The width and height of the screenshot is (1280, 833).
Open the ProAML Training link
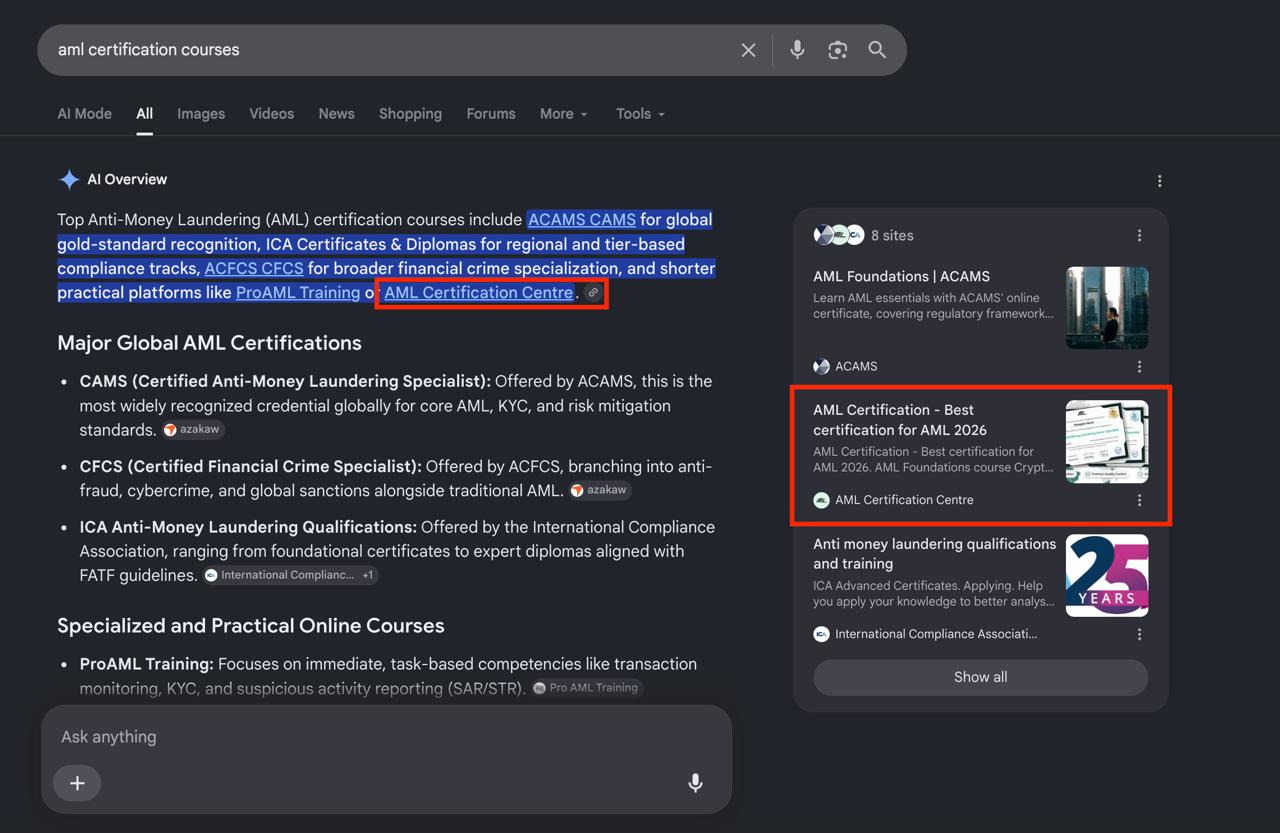(298, 293)
